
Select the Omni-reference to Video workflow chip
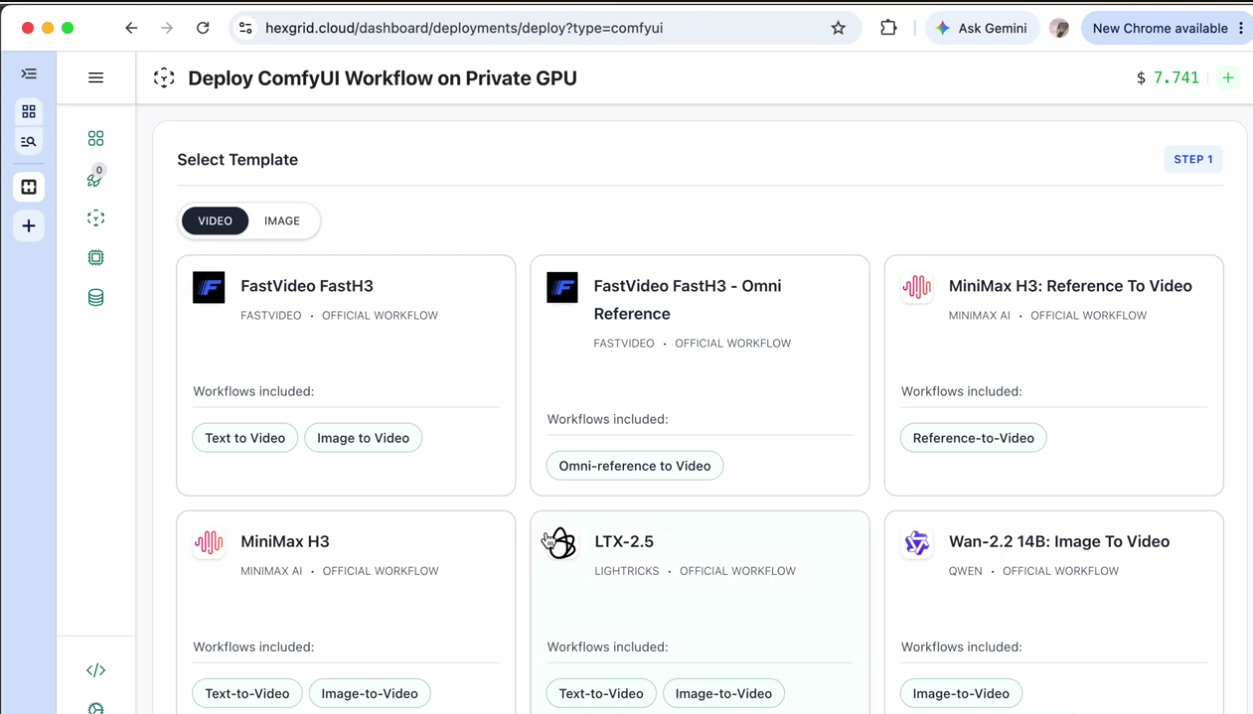635,466
